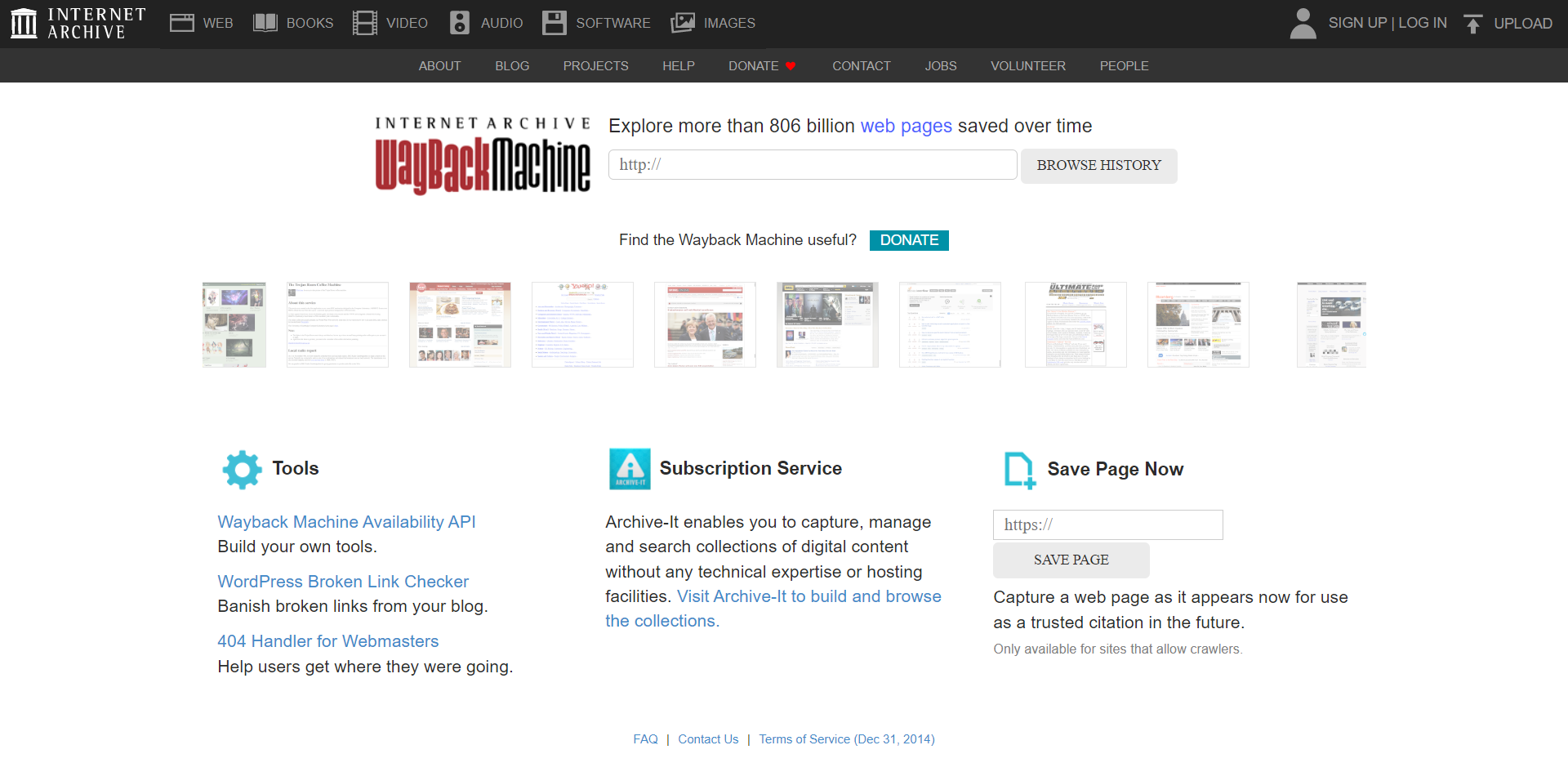The image size is (1568, 763).
Task: Open the fifth news photo thumbnail
Action: point(705,324)
